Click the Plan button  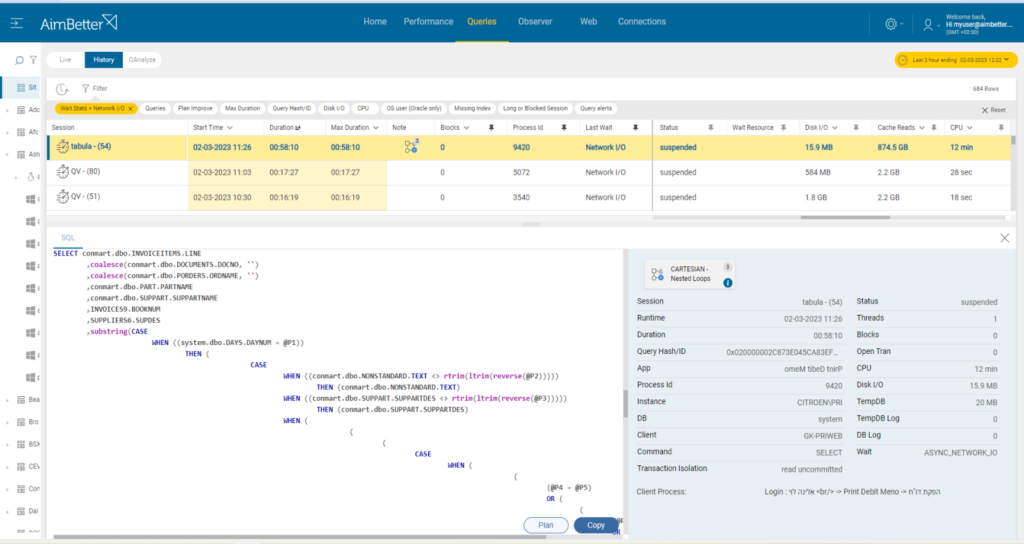[x=545, y=525]
